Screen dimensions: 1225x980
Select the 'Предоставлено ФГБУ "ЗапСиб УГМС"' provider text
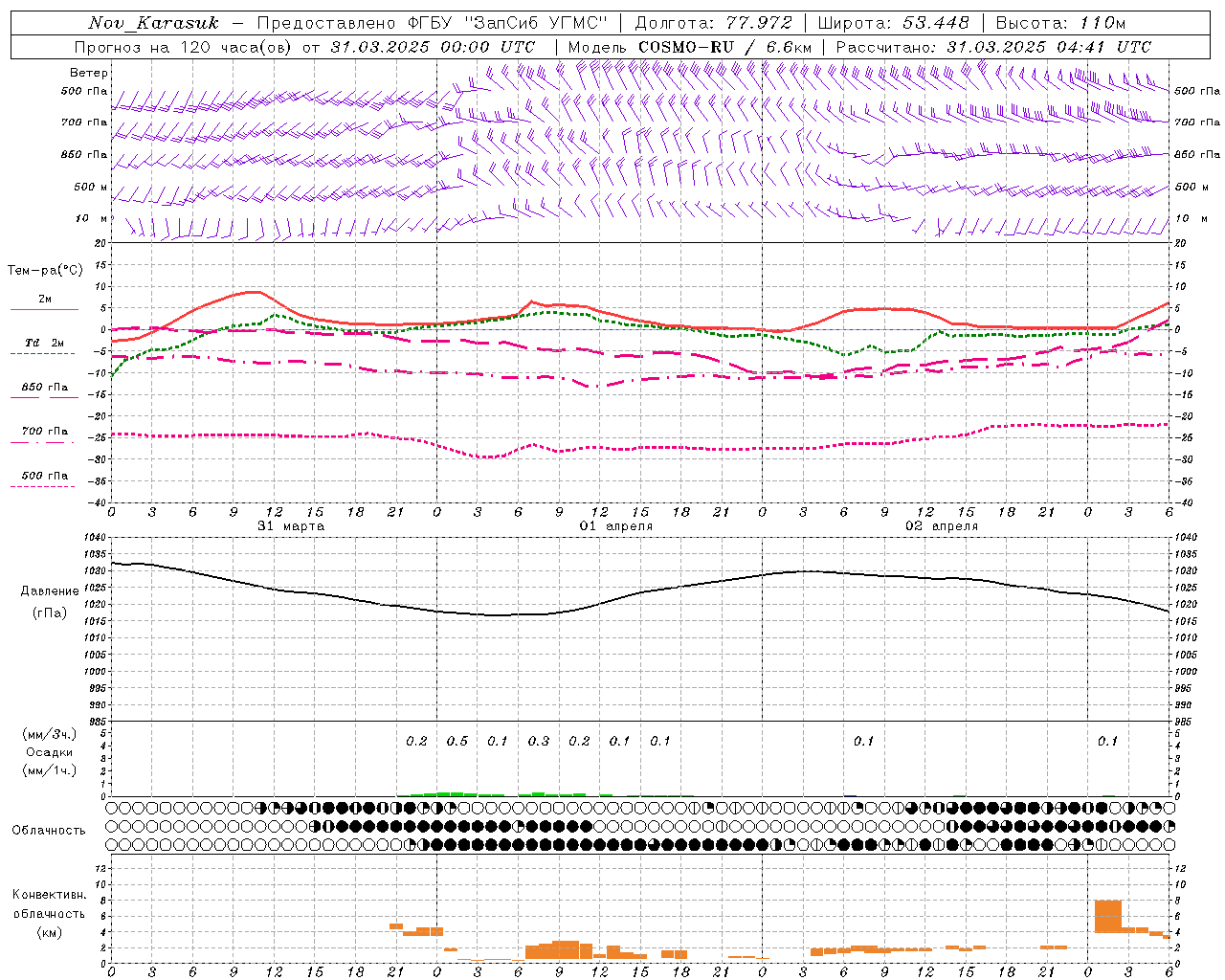click(433, 23)
